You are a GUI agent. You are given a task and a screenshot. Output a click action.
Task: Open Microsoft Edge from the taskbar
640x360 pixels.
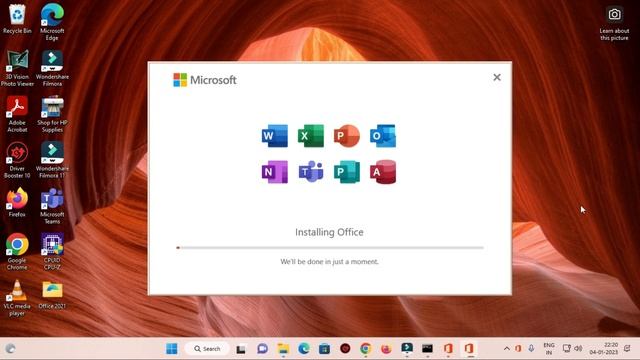click(x=304, y=349)
